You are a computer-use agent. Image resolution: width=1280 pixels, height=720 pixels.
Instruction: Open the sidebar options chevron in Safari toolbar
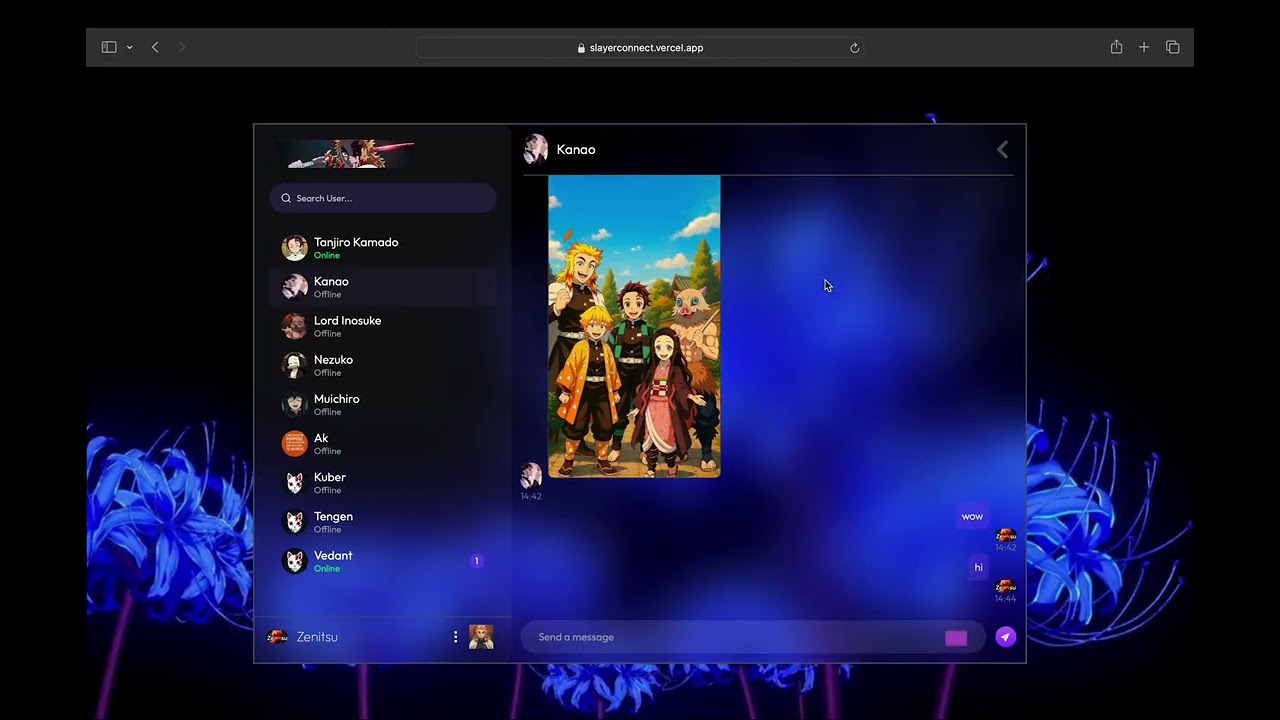(x=129, y=47)
